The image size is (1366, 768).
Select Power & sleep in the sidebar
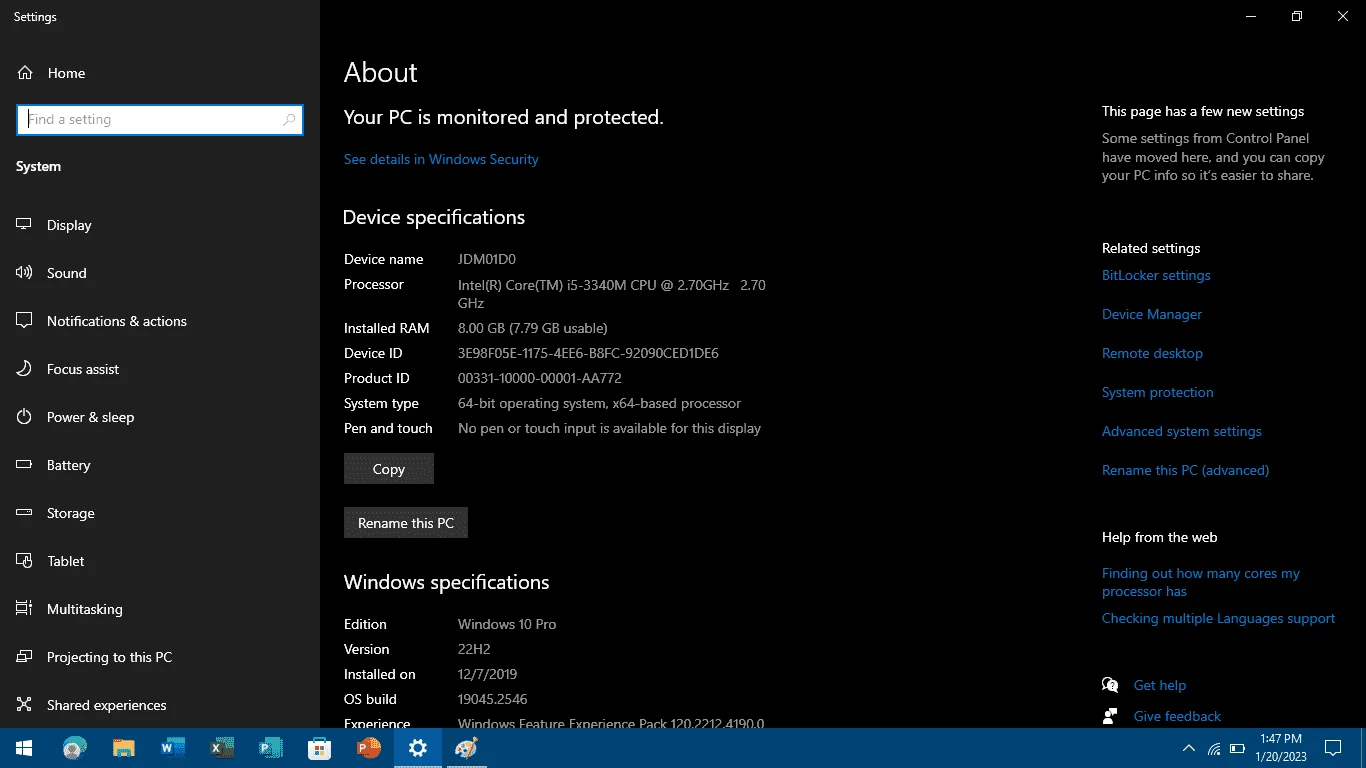pos(160,417)
